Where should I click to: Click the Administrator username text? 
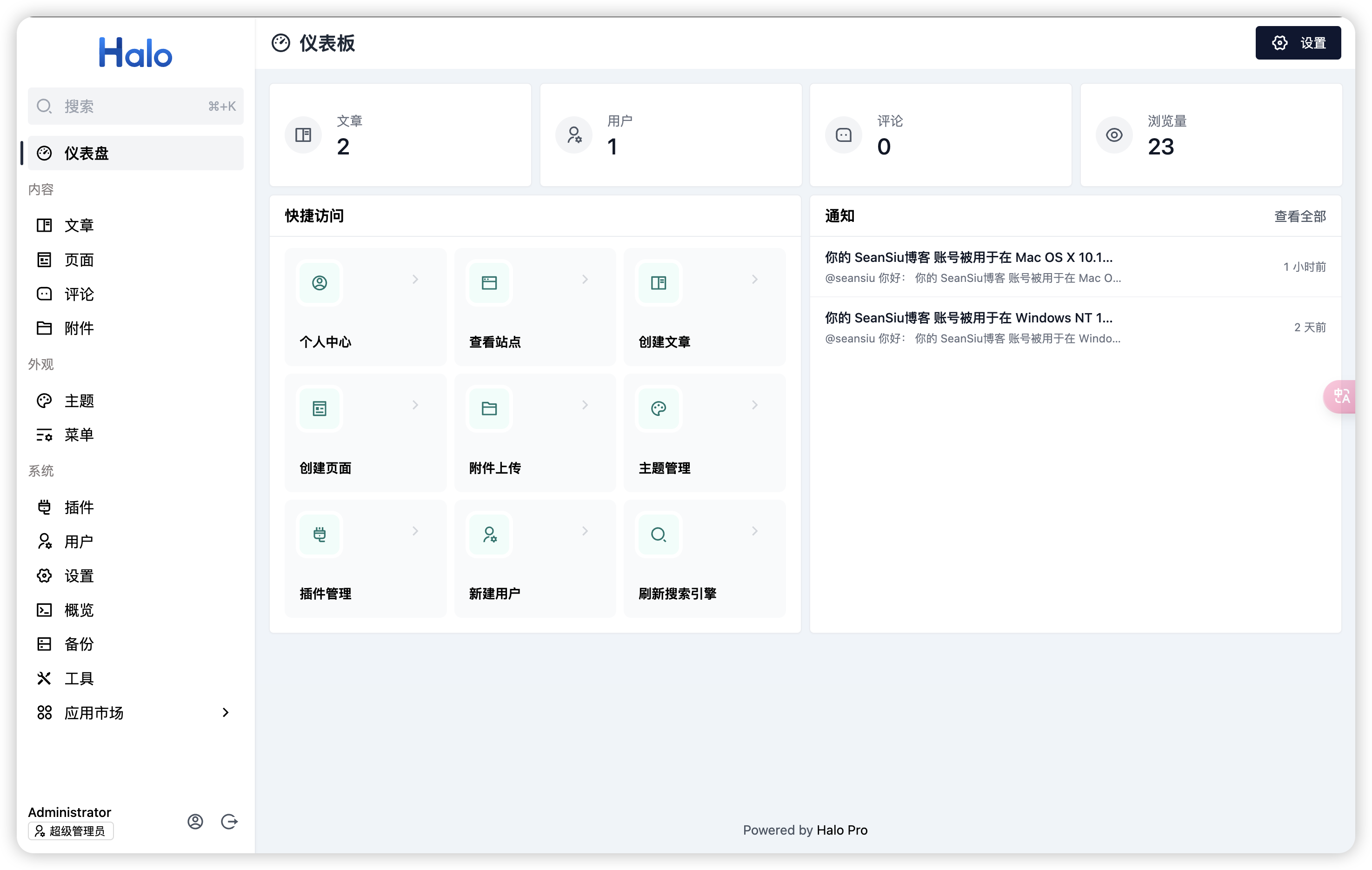coord(69,812)
